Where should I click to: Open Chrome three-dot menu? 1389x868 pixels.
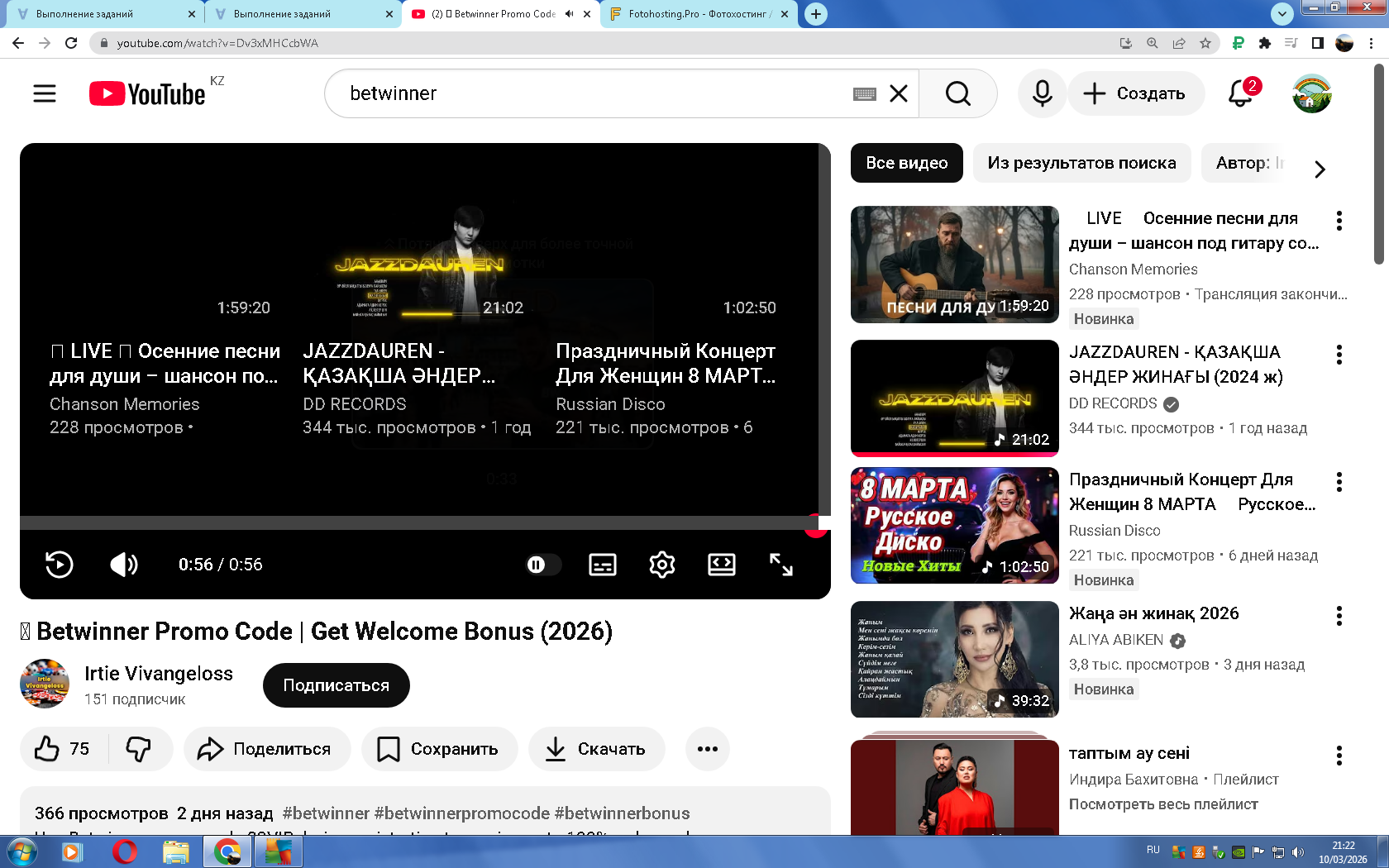click(x=1372, y=43)
